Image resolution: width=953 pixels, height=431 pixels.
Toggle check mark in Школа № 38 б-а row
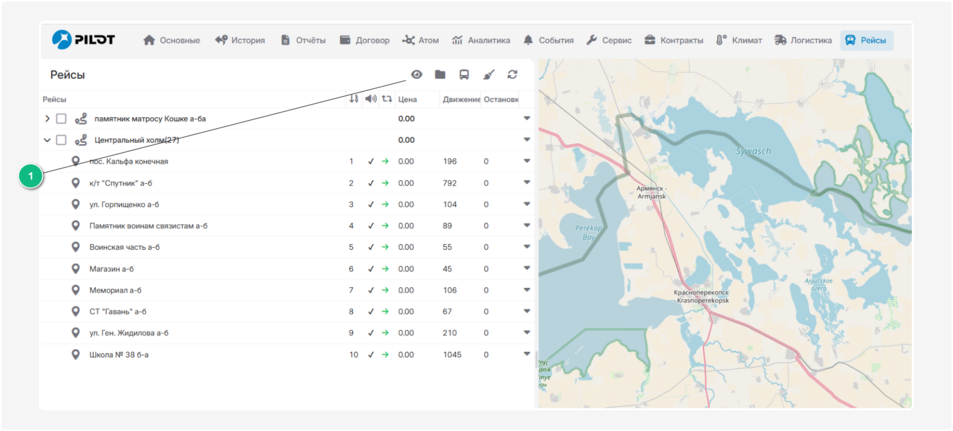(x=371, y=354)
